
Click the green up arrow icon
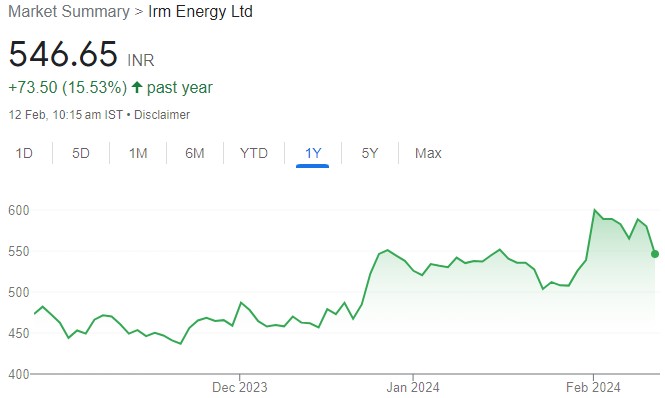(137, 87)
